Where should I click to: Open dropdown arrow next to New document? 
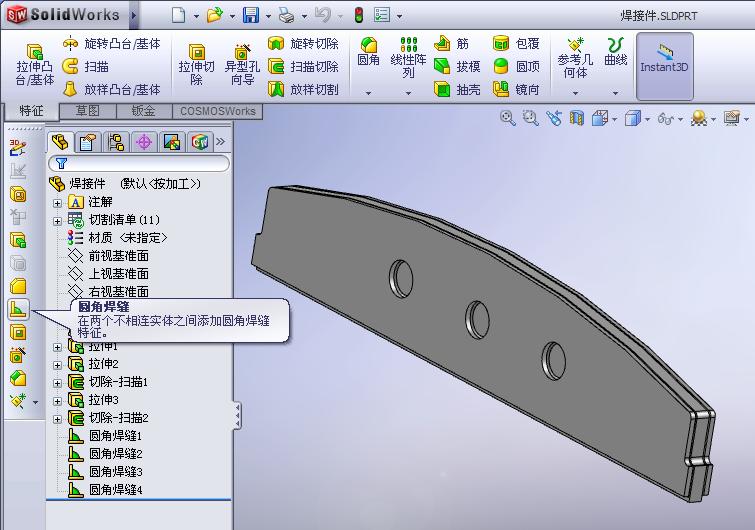196,16
